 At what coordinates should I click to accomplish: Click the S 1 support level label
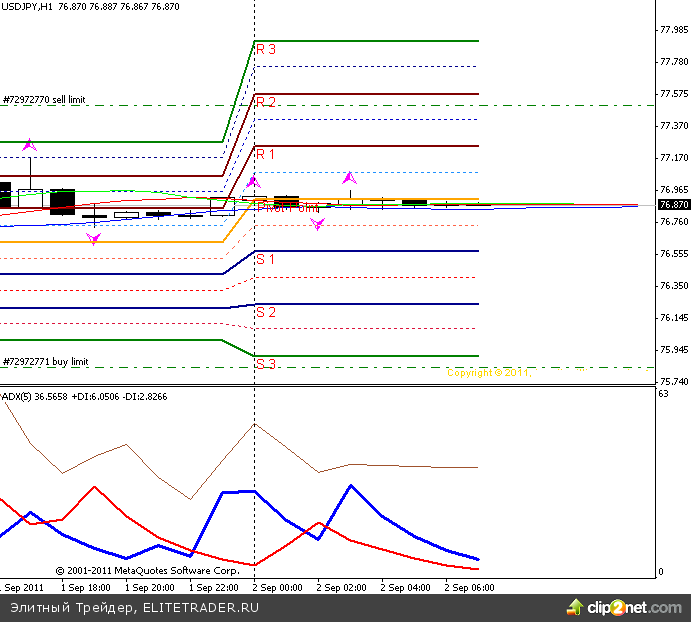[266, 259]
